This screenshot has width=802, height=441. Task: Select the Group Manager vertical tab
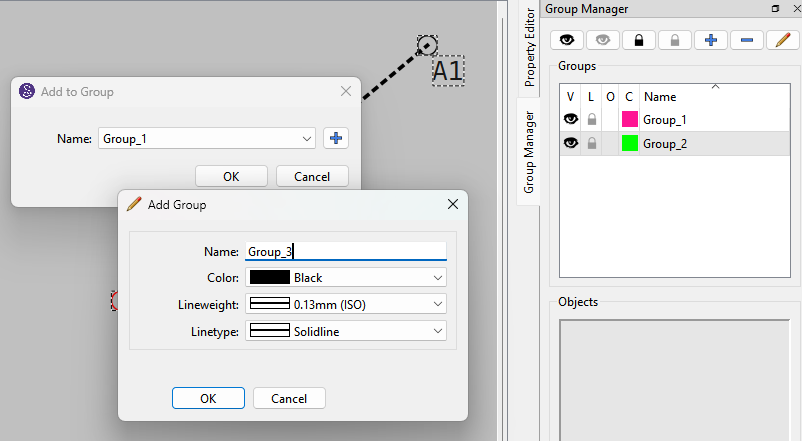pos(529,152)
